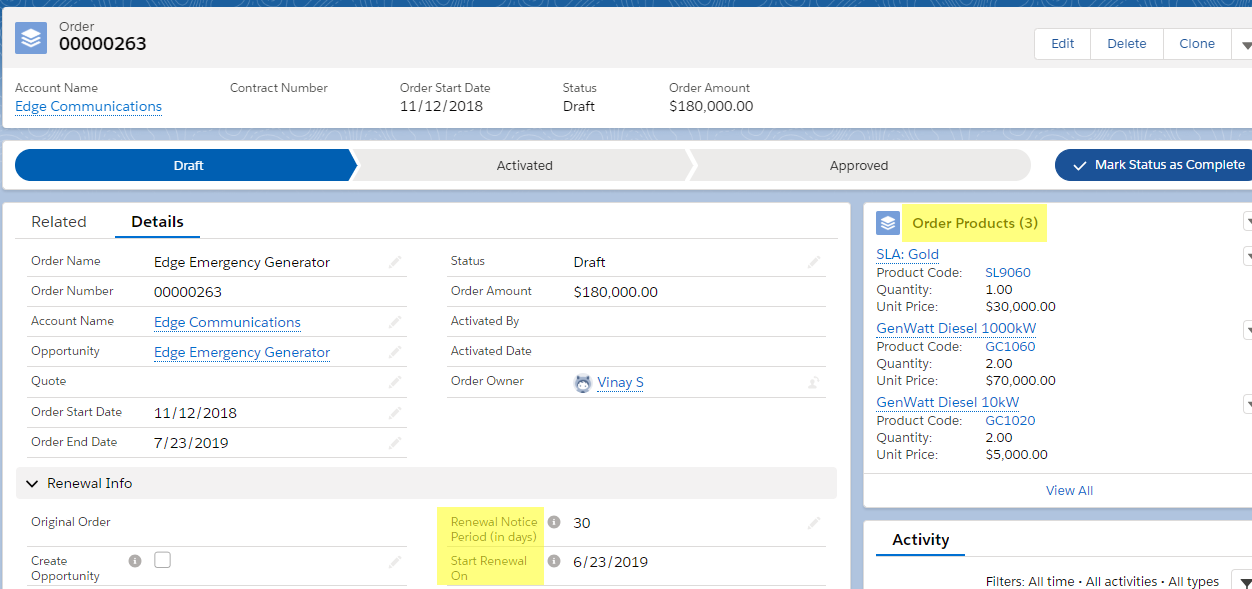Open the more actions dropdown beside Clone
The image size is (1252, 589).
pos(1245,44)
